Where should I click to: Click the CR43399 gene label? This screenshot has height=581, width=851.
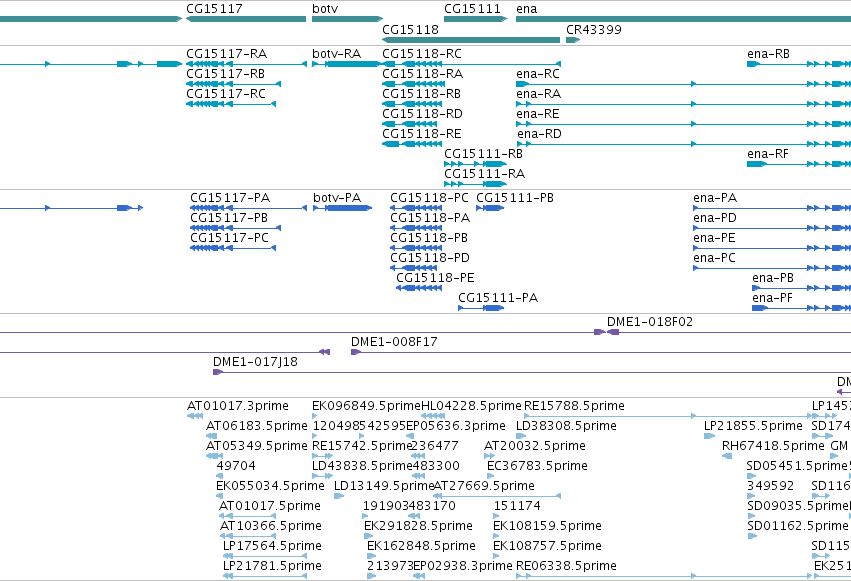click(594, 30)
